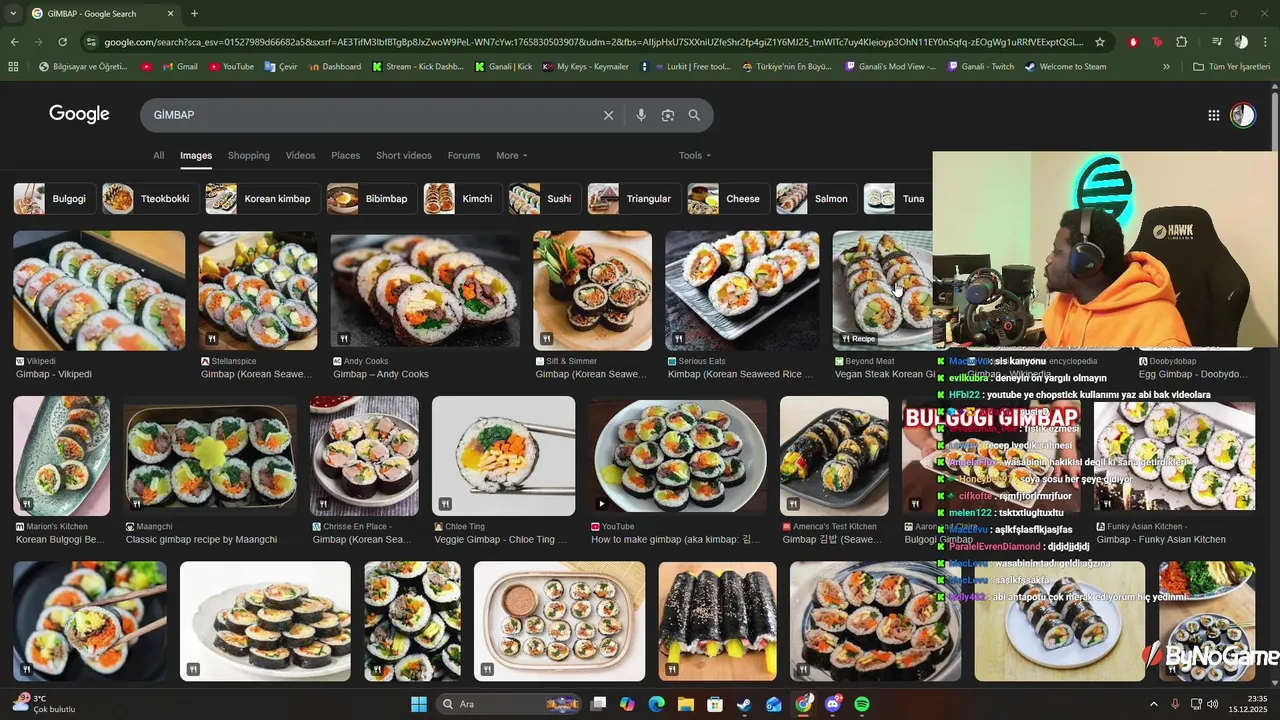The height and width of the screenshot is (720, 1280).
Task: Filter images by Tteokbokki chip
Action: 151,198
